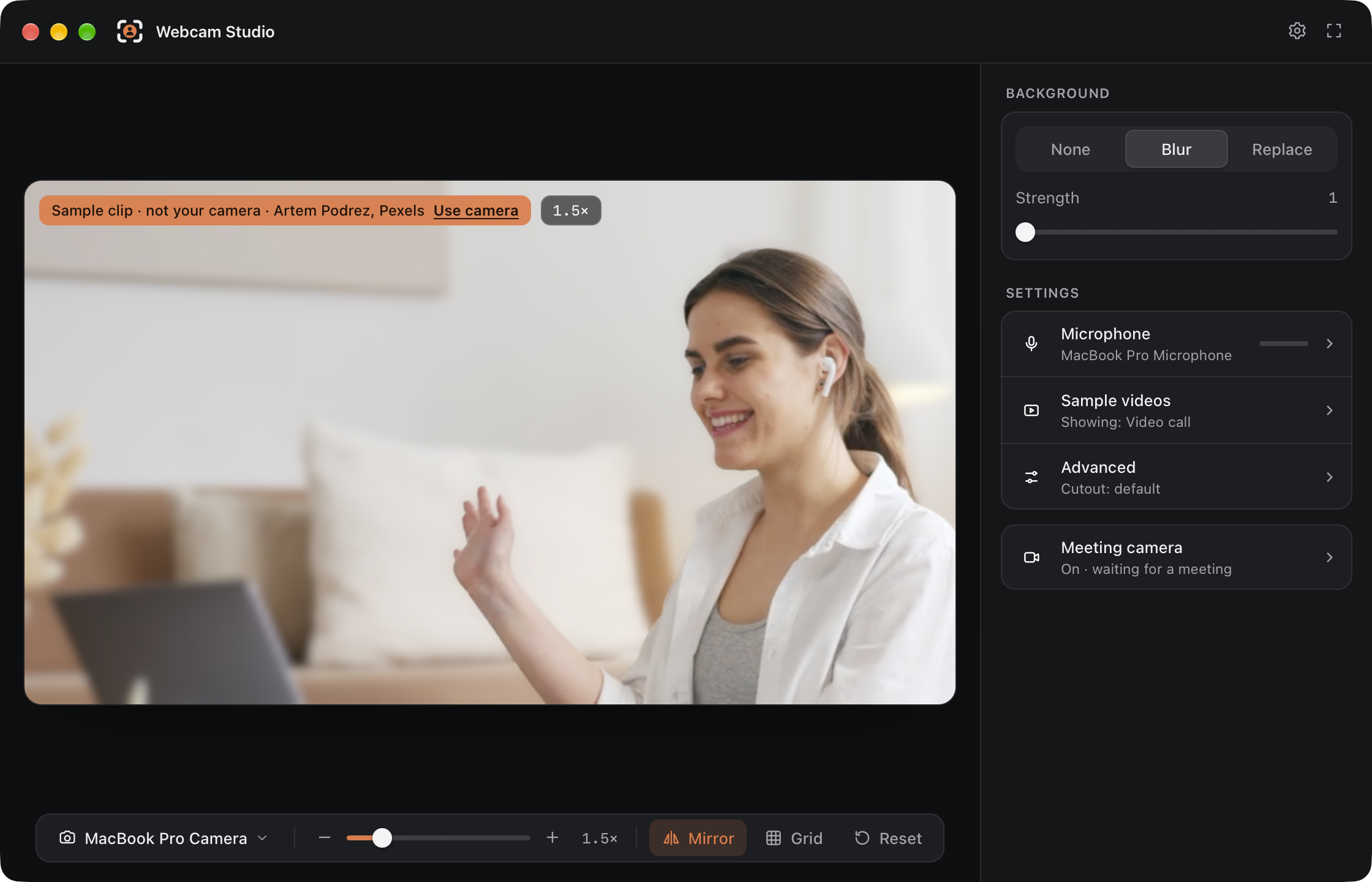Click 'MacBook Pro Microphone' subtitle
The image size is (1372, 882).
[1146, 355]
